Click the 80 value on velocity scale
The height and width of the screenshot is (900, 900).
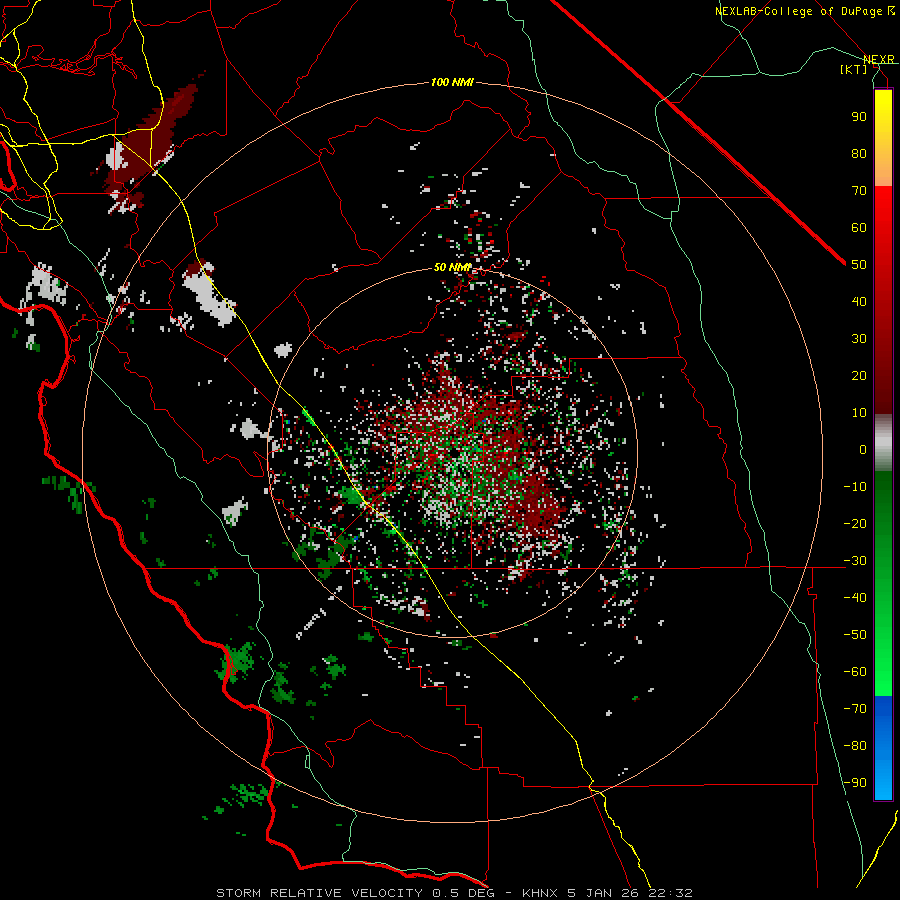[x=859, y=153]
